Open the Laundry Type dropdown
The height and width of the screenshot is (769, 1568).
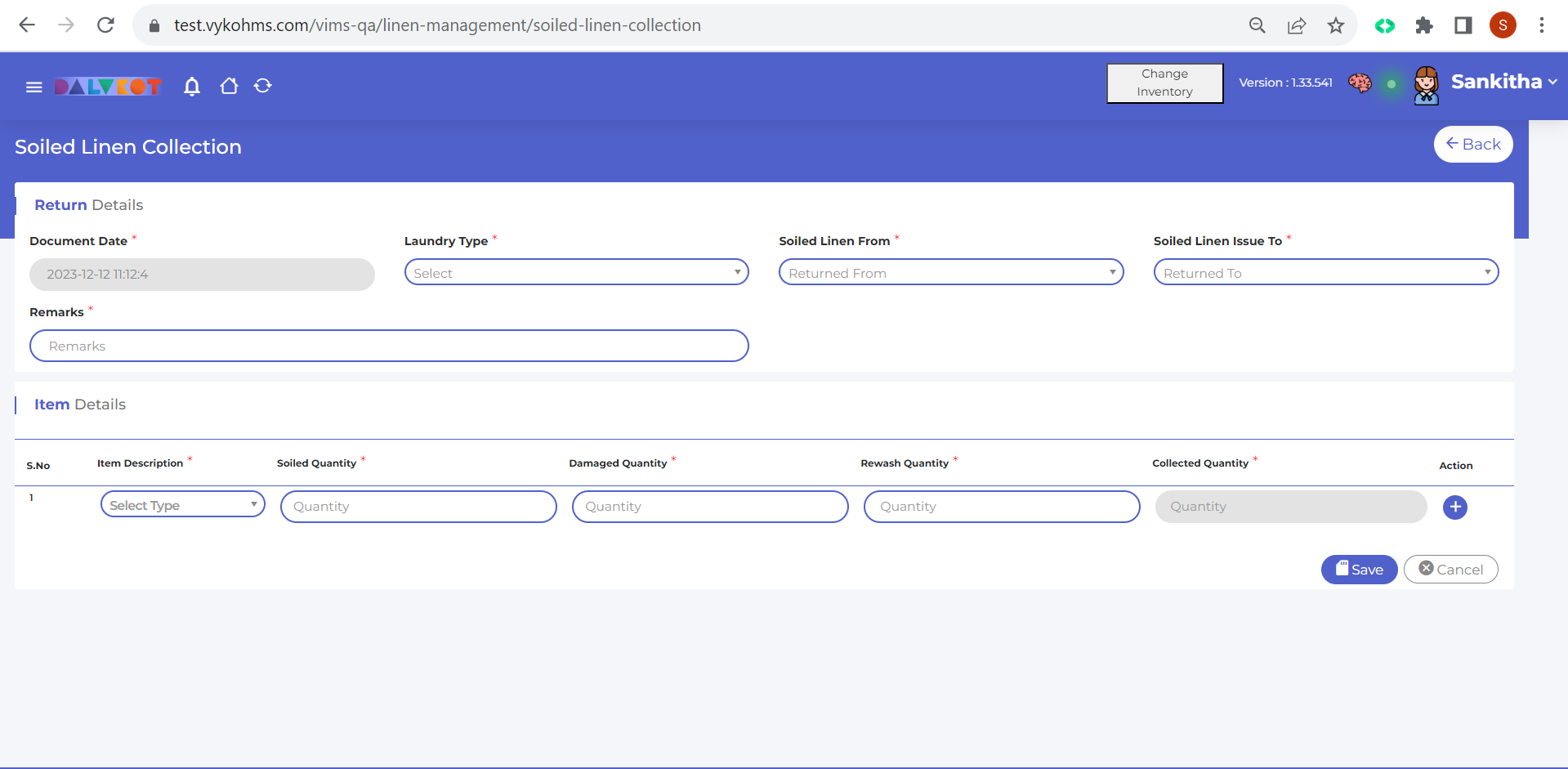(x=576, y=273)
